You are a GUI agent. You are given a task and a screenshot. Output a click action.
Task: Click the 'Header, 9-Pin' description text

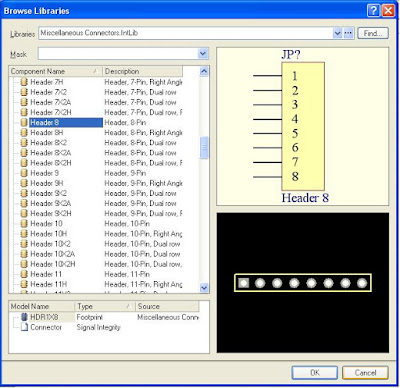click(125, 173)
